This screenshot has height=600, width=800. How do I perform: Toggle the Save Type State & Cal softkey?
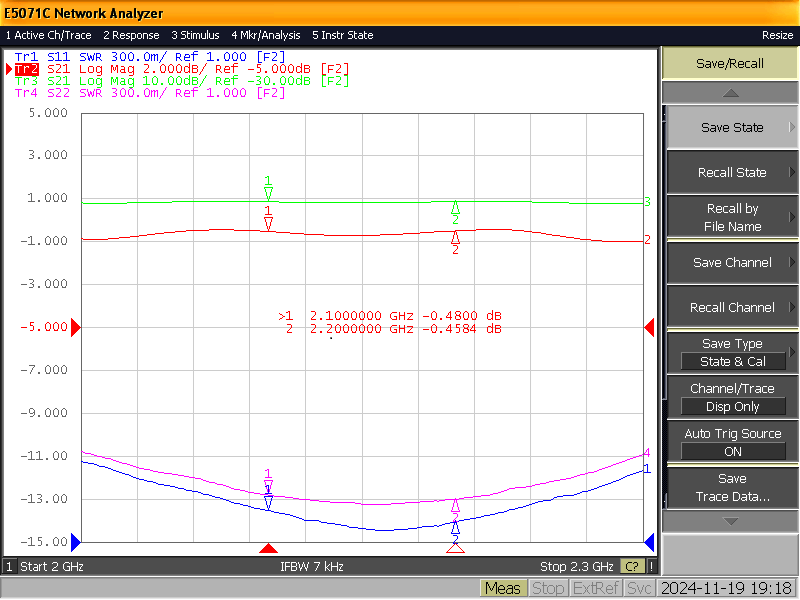(x=733, y=353)
